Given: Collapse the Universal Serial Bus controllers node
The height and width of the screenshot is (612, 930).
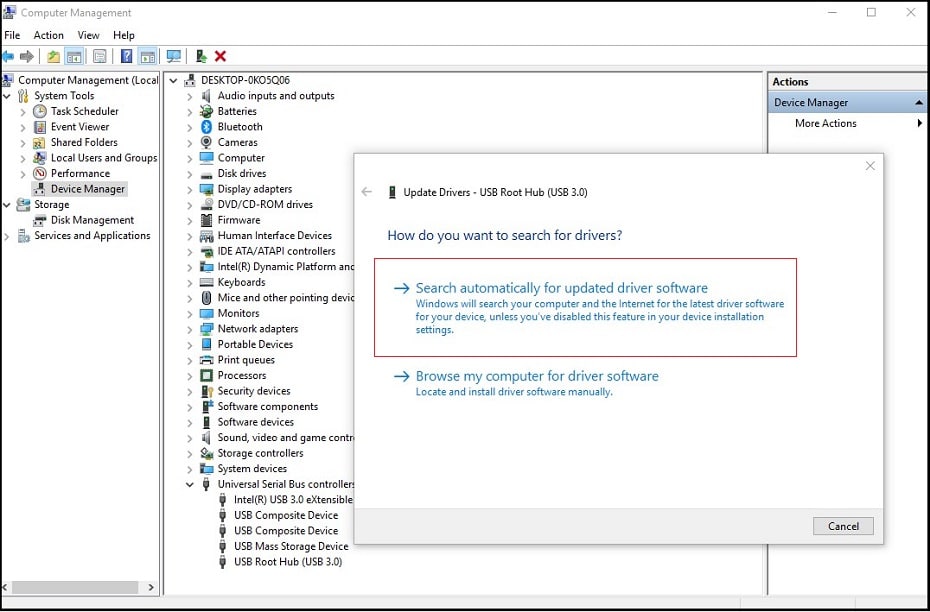Looking at the screenshot, I should point(190,484).
